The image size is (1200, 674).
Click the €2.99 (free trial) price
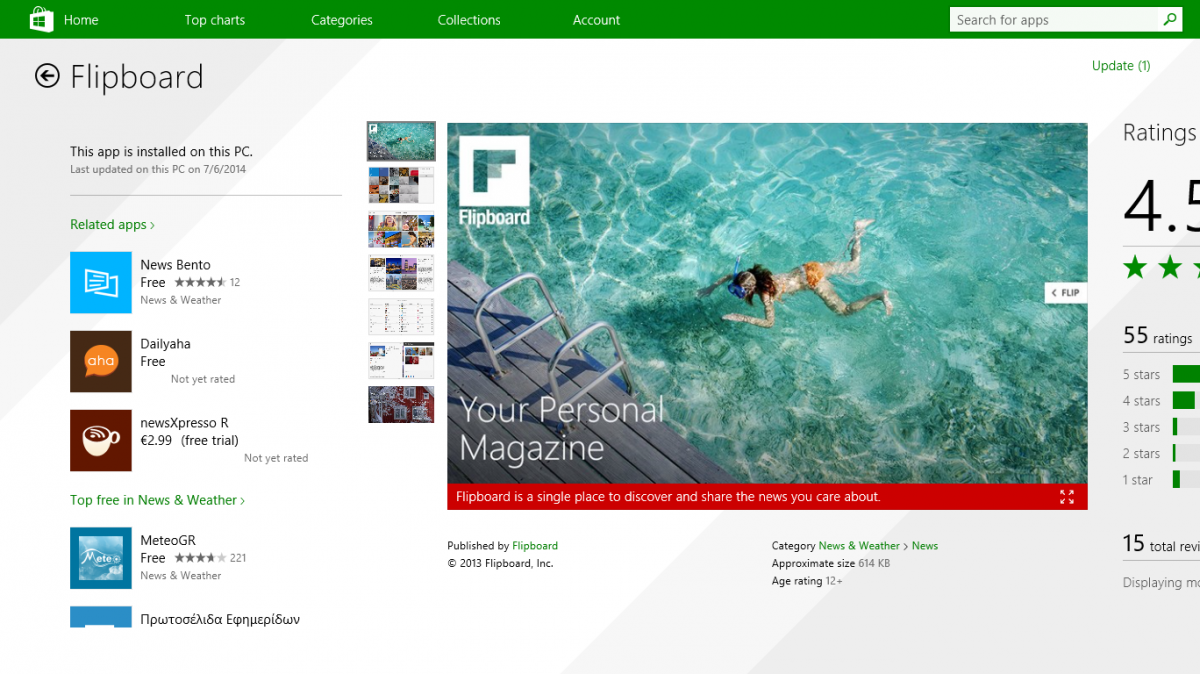click(x=190, y=440)
